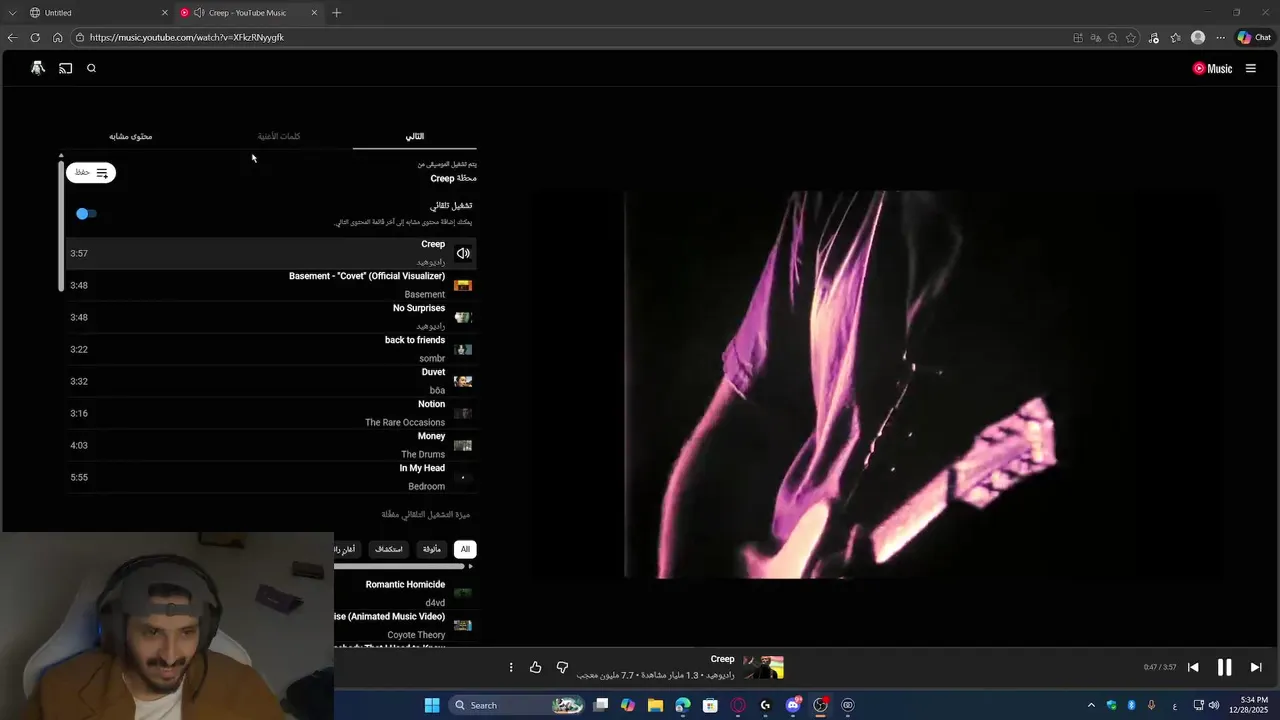1280x720 pixels.
Task: Like the song Creep with thumbs up
Action: (x=535, y=667)
